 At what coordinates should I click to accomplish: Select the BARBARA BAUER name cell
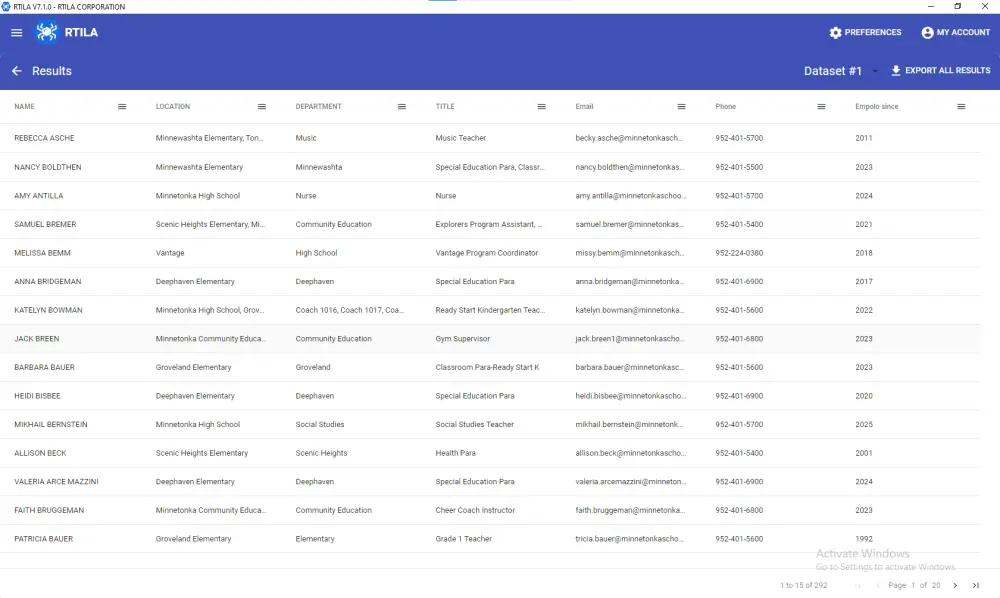coord(44,367)
